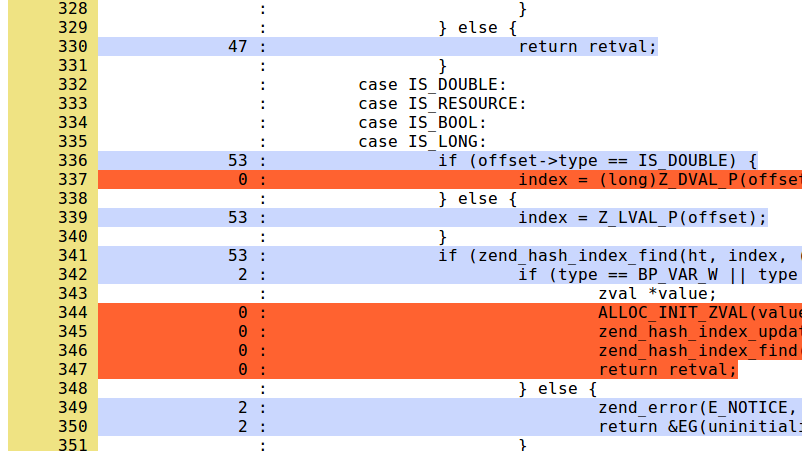Click 'return &EG(uninitial' line 350
This screenshot has width=802, height=451.
698,427
